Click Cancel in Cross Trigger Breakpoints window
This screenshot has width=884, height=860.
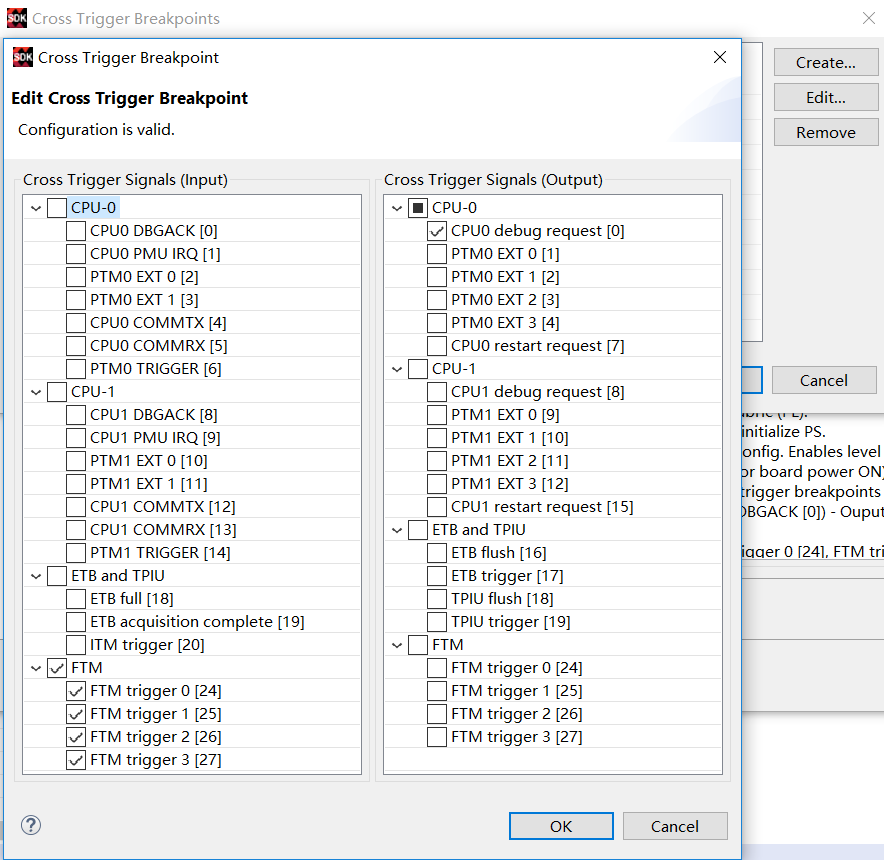[x=824, y=381]
